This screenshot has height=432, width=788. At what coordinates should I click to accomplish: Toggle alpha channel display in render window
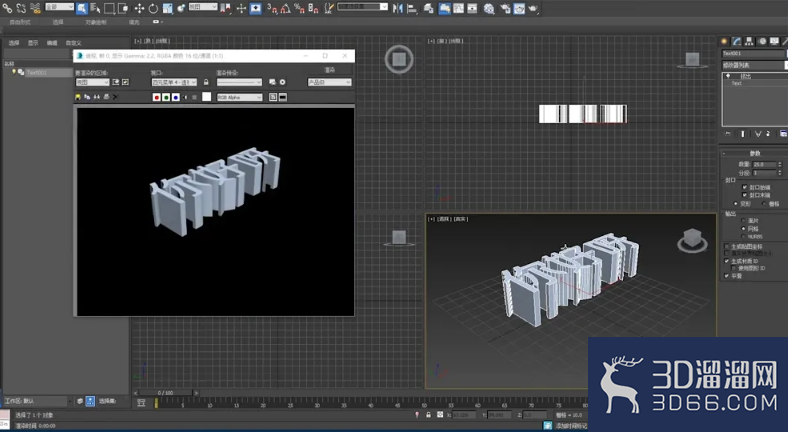[185, 97]
